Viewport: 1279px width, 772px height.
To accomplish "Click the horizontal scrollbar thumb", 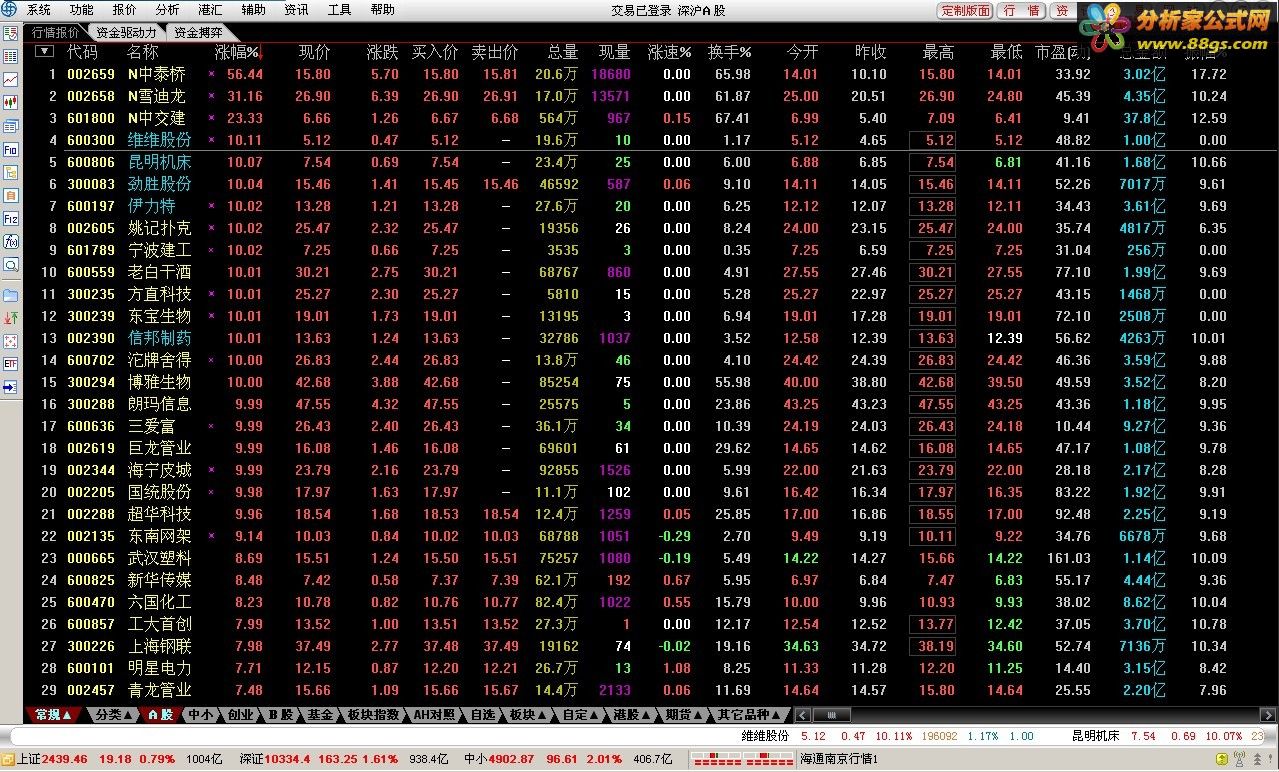I will [831, 715].
